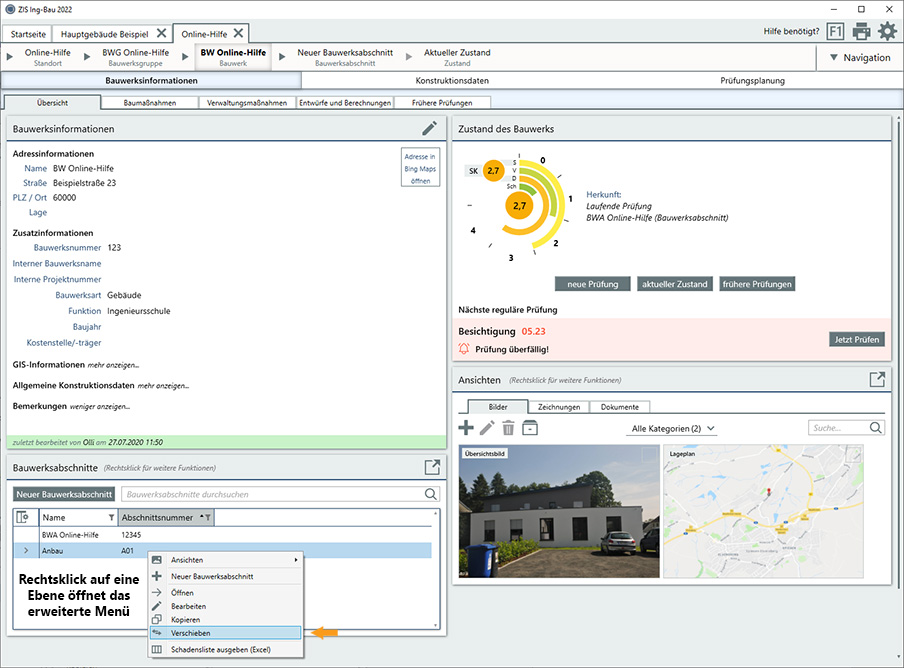
Task: Expand GIS-Informationen mehr anzeigen
Action: pos(113,365)
